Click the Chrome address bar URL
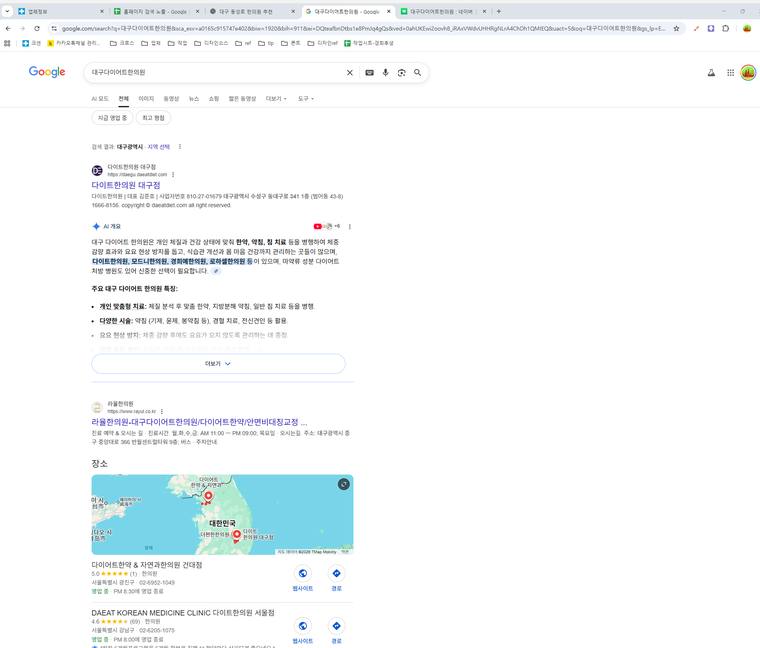 click(x=364, y=29)
